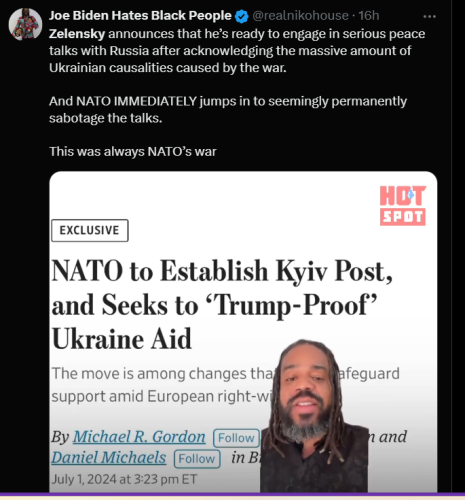465x500 pixels.
Task: Click the EXCLUSIVE label badge
Action: click(90, 230)
